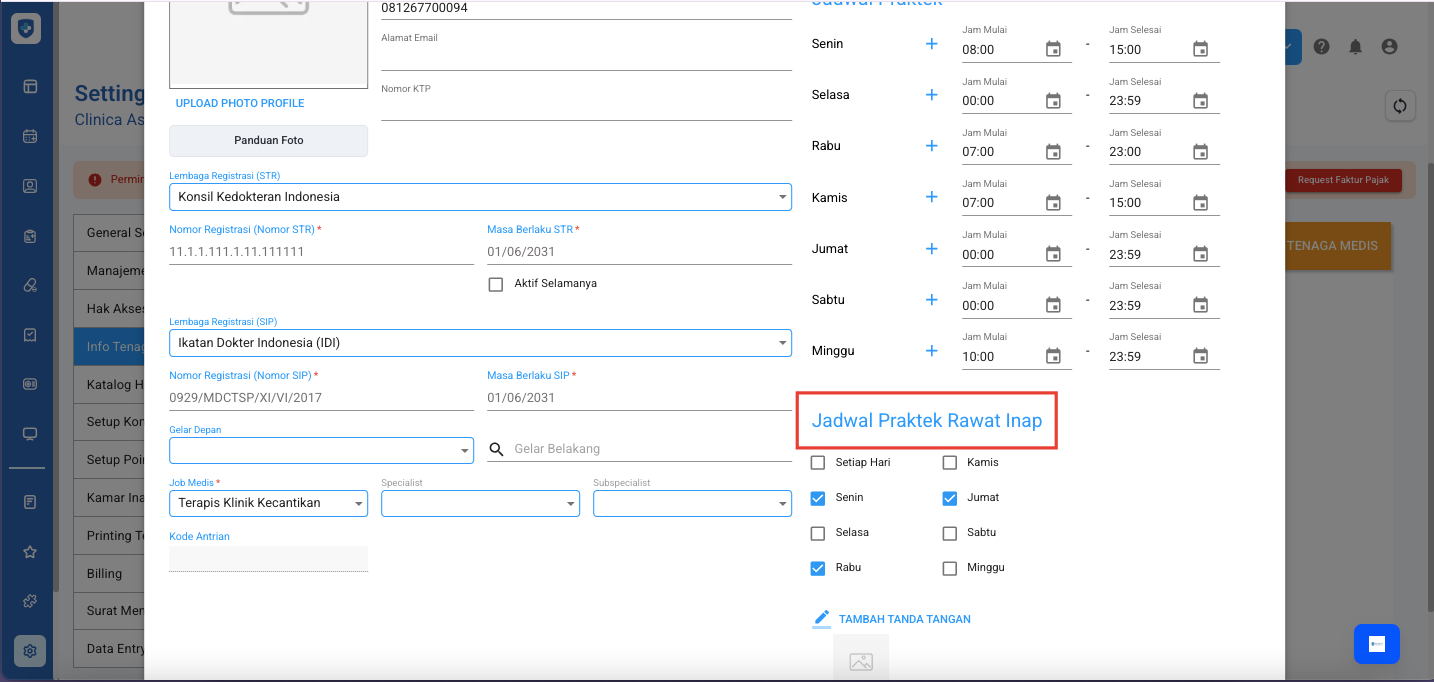1434x682 pixels.
Task: Open the help question mark icon
Action: coord(1321,47)
